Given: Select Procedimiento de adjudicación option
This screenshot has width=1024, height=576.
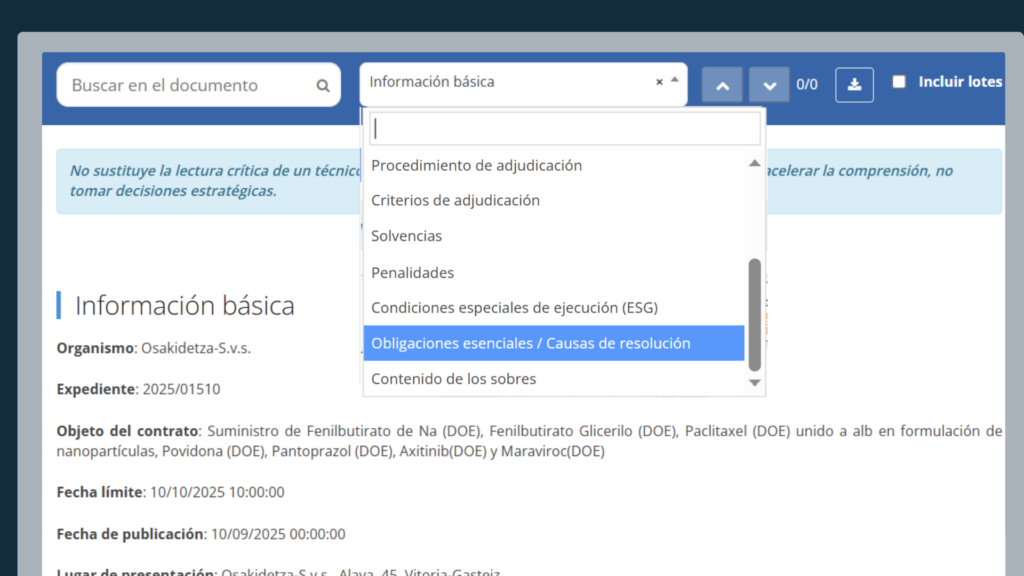Looking at the screenshot, I should click(476, 165).
